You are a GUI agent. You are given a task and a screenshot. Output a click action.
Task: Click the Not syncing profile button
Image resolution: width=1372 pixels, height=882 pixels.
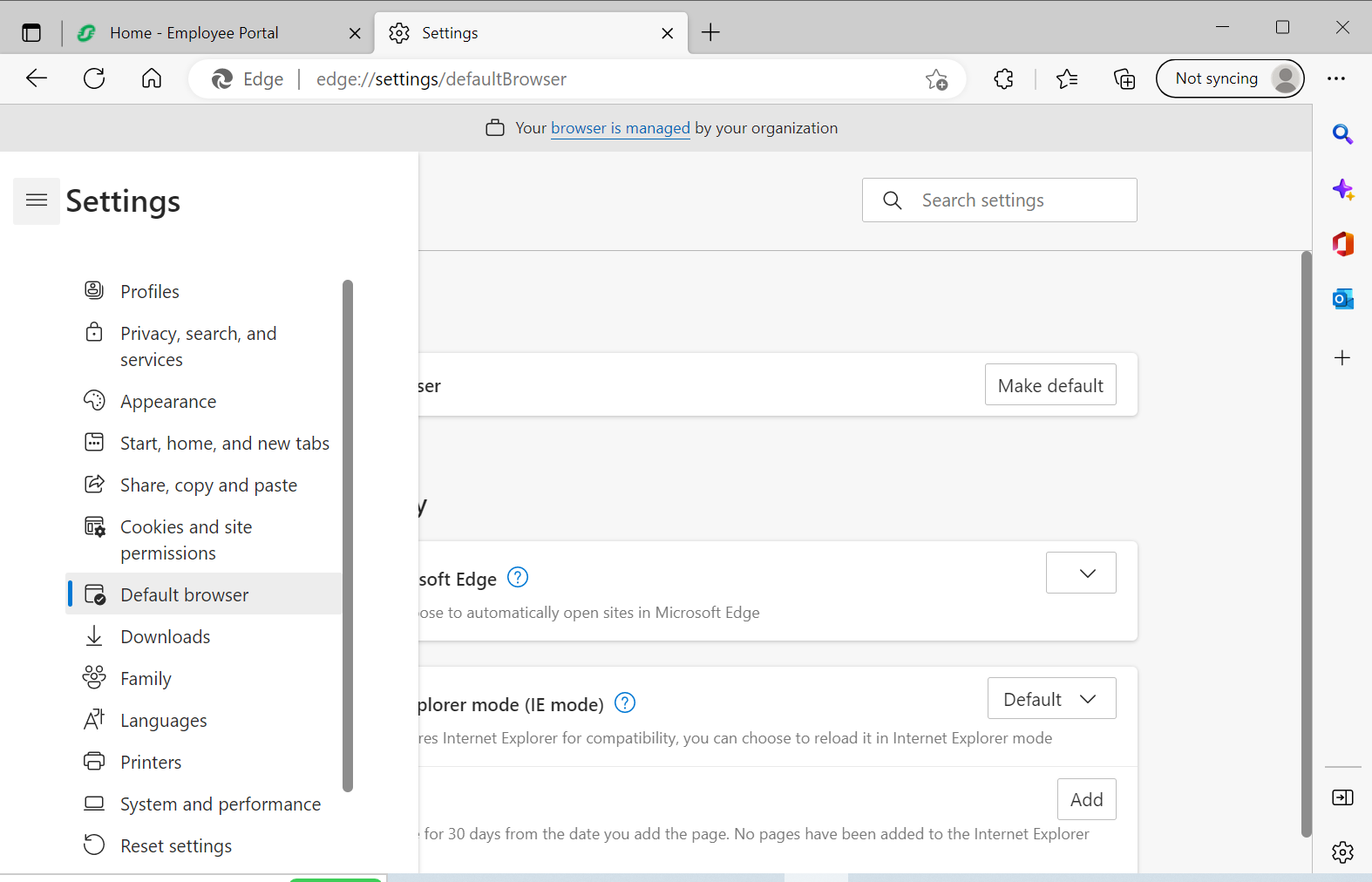[x=1230, y=78]
